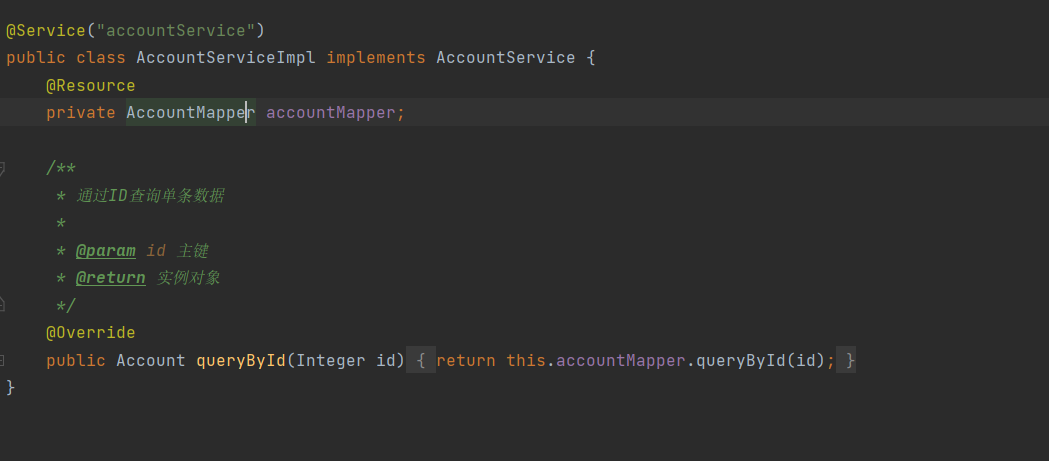The width and height of the screenshot is (1049, 461).
Task: Click the Chinese comment 通过ID查询单条数据
Action: (x=150, y=196)
